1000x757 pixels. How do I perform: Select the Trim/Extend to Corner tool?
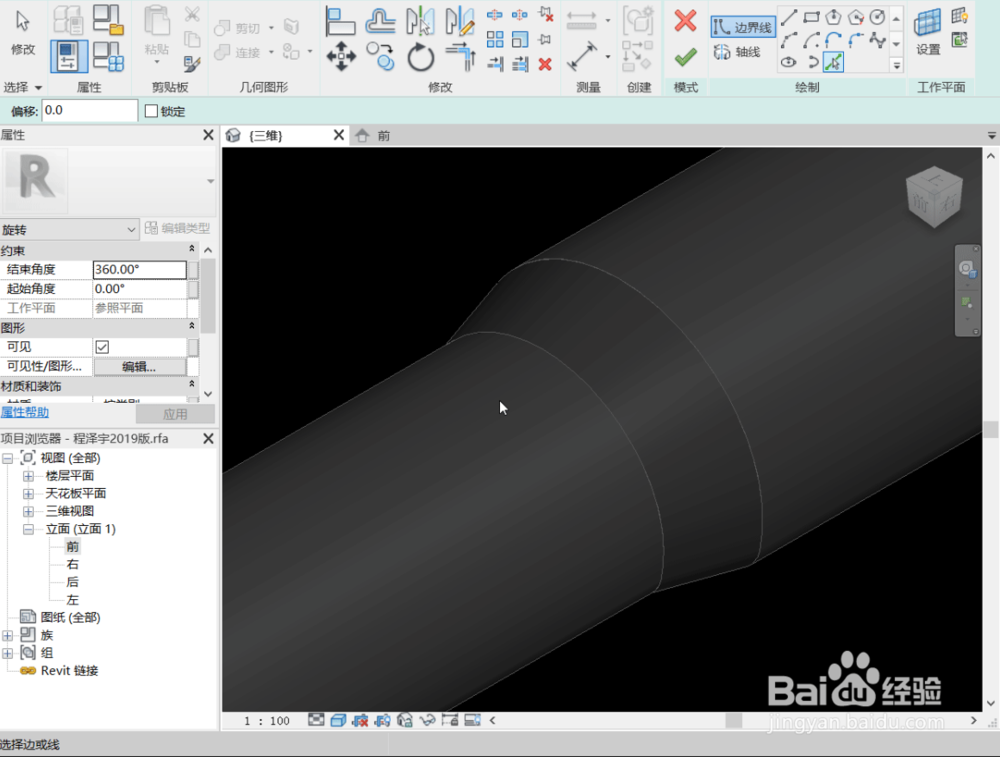(x=460, y=57)
